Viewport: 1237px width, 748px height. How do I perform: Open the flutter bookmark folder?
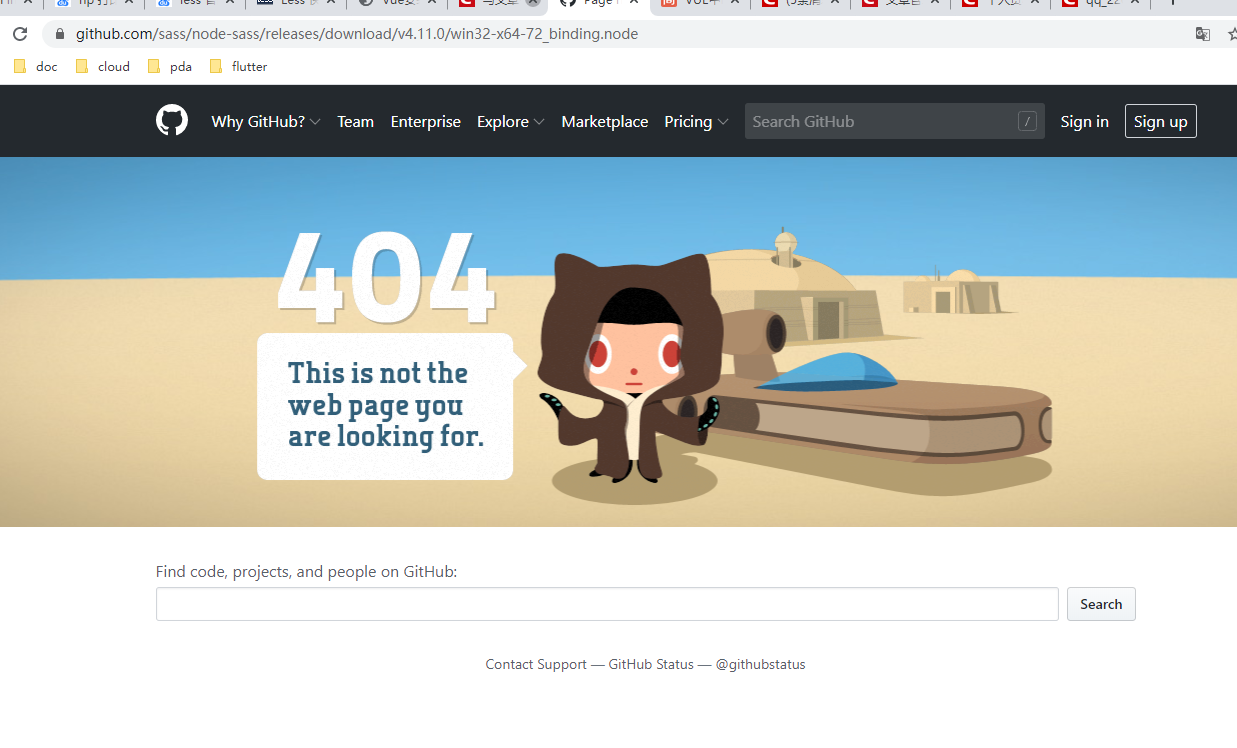click(239, 67)
